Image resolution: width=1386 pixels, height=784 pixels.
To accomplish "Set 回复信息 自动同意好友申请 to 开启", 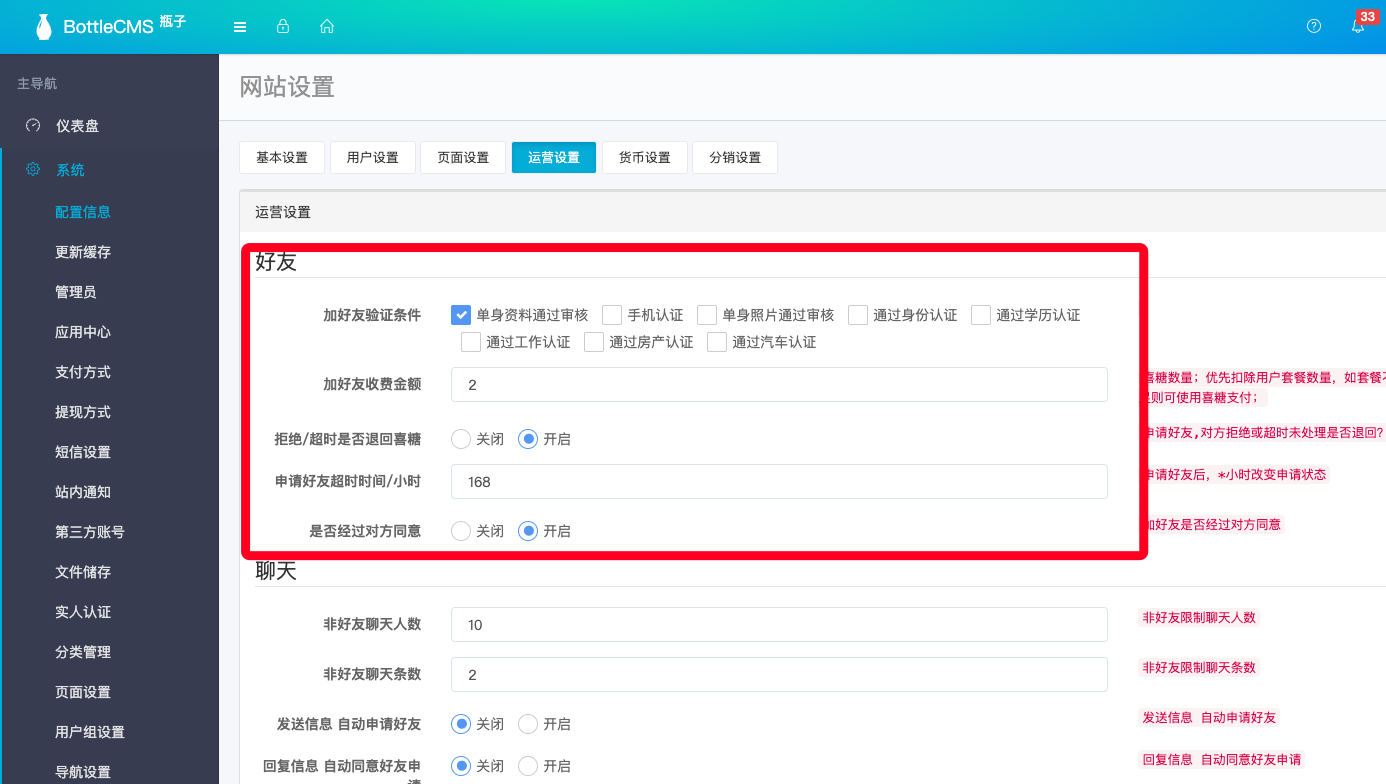I will click(x=528, y=766).
